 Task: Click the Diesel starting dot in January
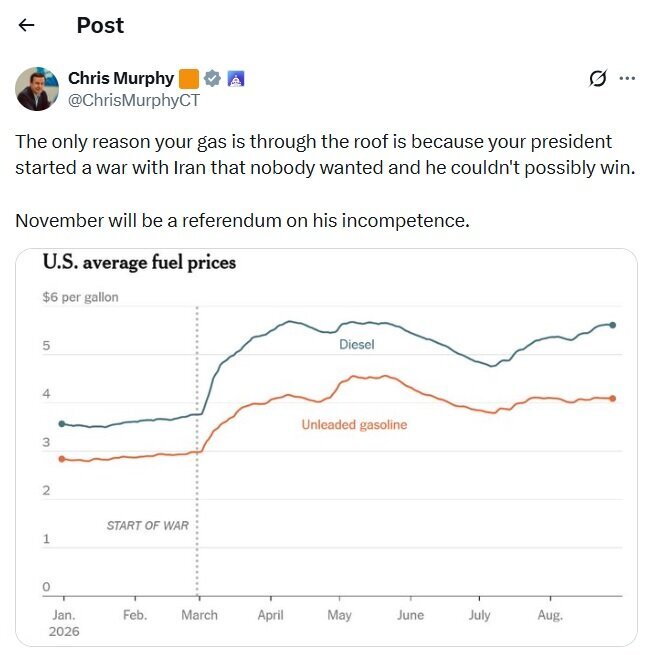click(x=62, y=424)
